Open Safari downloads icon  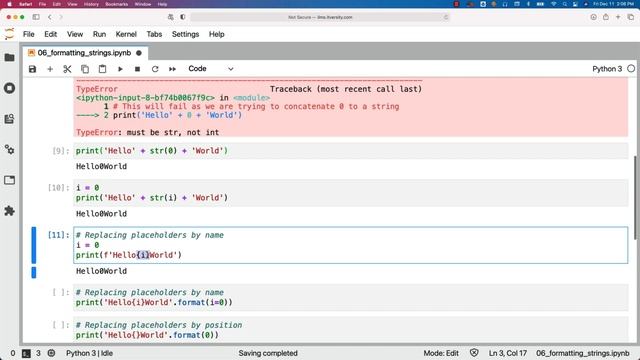593,17
